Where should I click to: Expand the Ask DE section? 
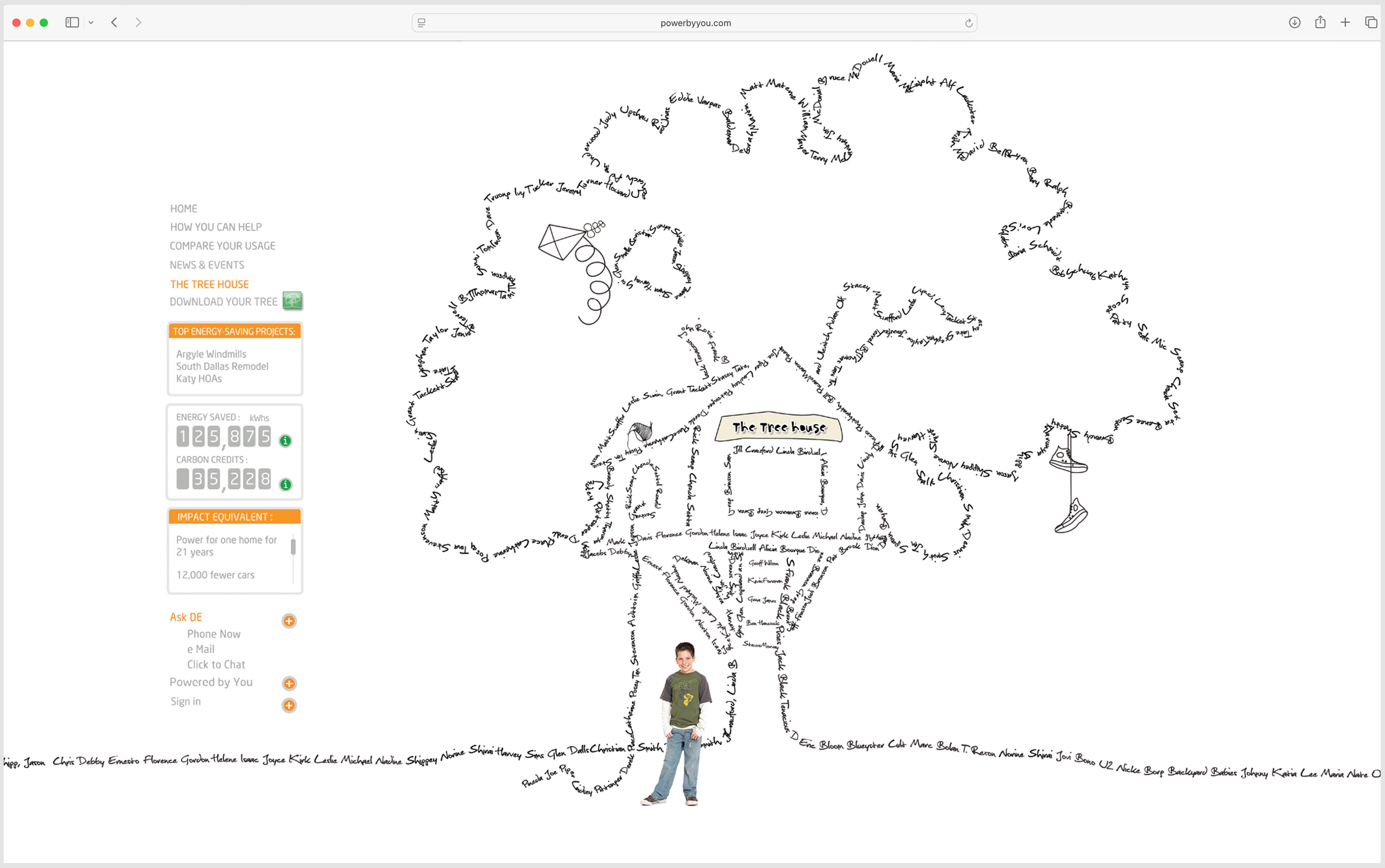click(x=289, y=621)
